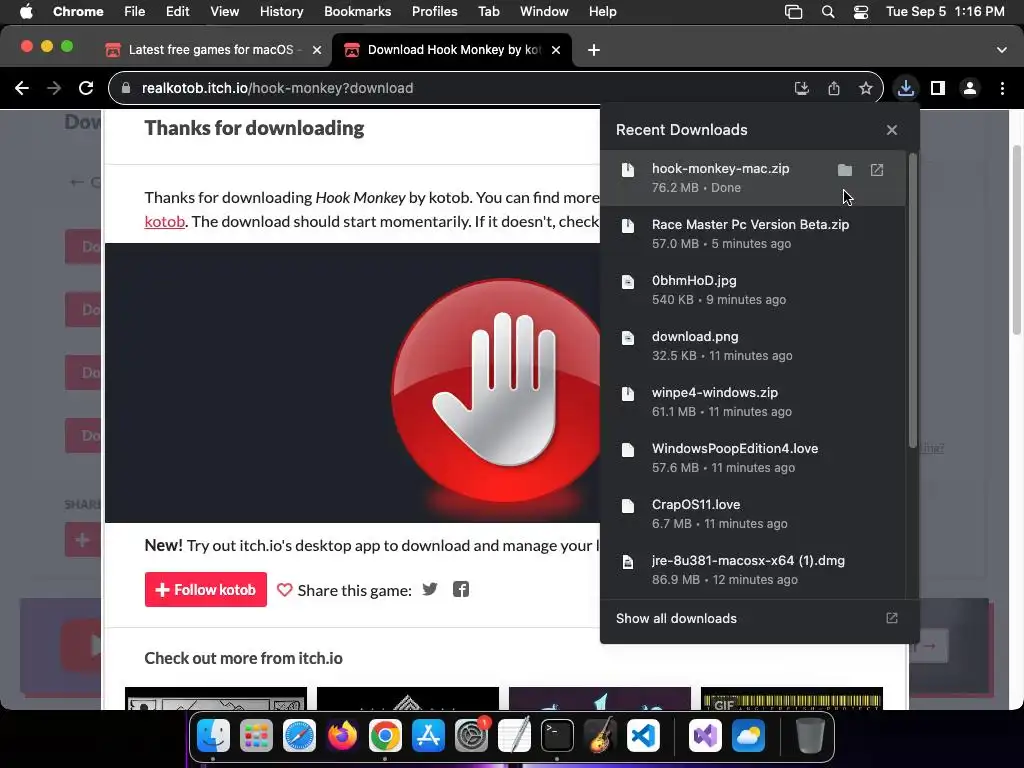Select jre-8u381-macosx-x64 (1).dmg download
Image resolution: width=1024 pixels, height=768 pixels.
(x=752, y=570)
